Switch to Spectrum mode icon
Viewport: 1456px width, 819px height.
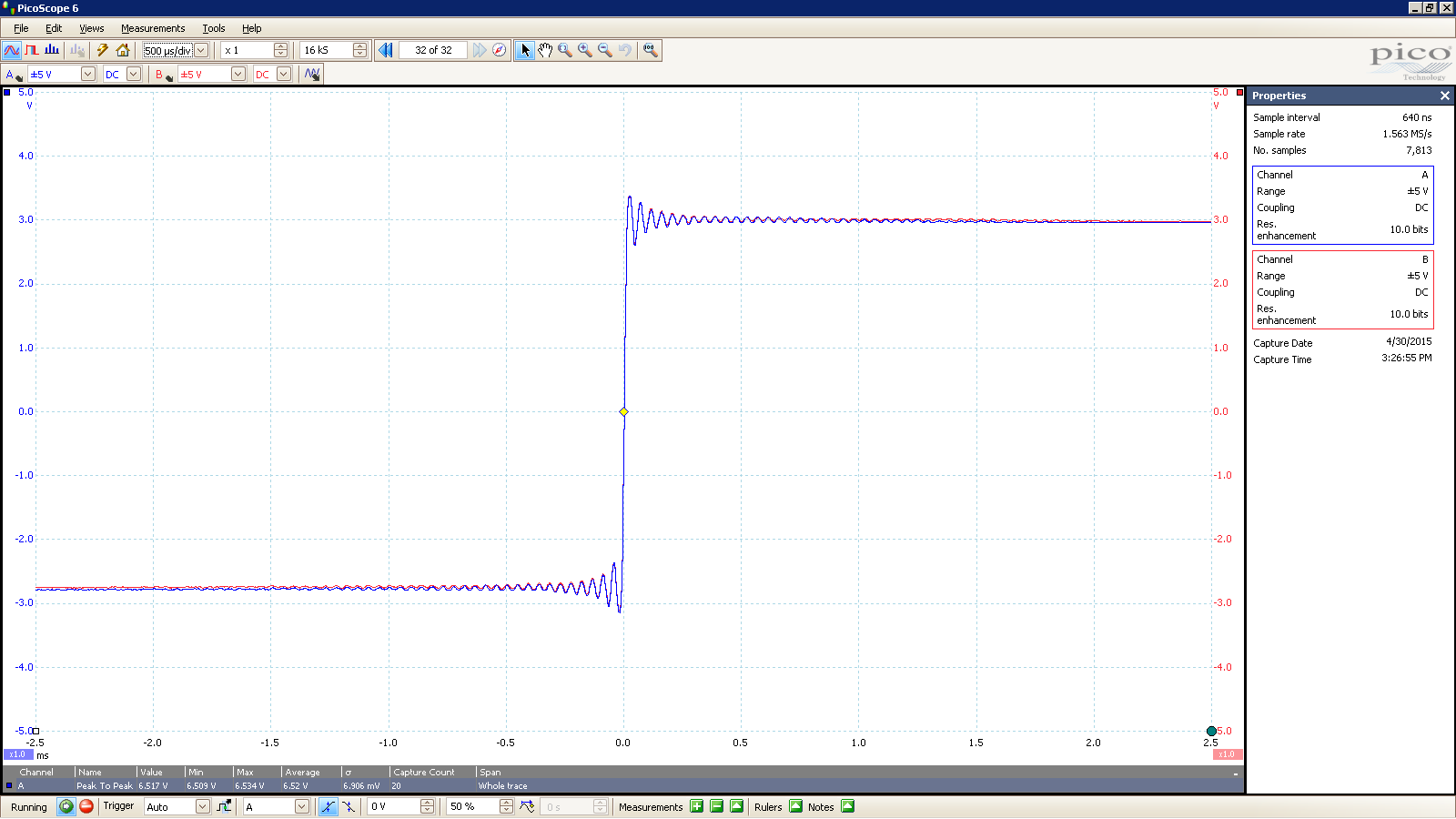coord(52,50)
